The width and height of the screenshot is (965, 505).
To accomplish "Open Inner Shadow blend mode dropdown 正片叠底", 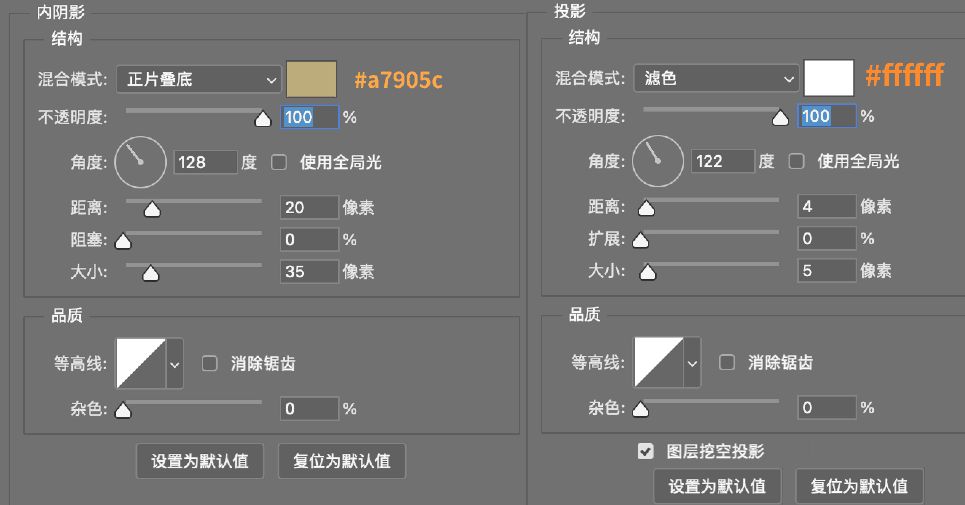I will pos(199,79).
